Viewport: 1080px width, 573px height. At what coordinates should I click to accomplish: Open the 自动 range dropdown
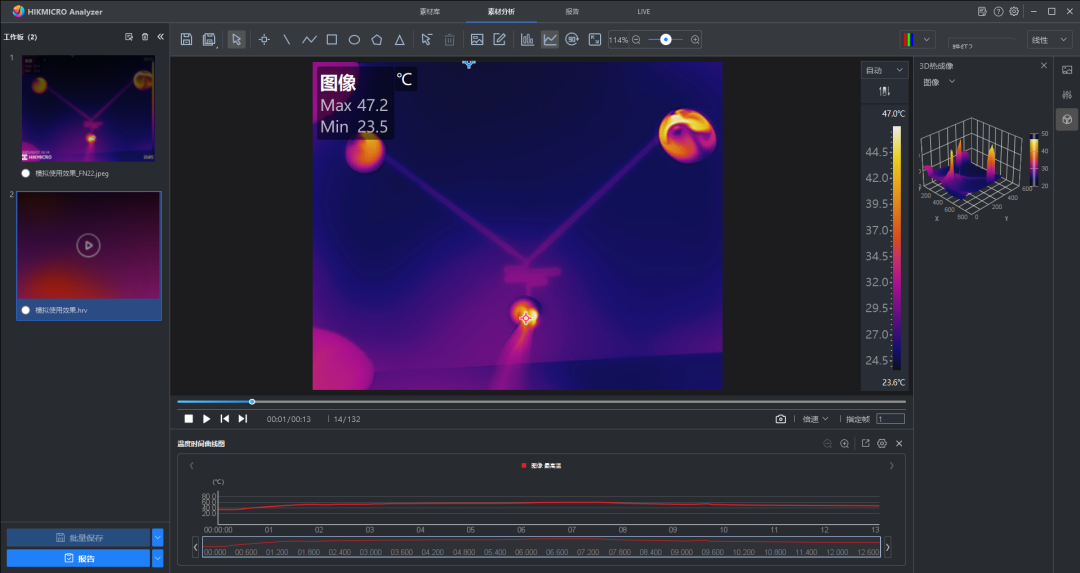(x=884, y=70)
